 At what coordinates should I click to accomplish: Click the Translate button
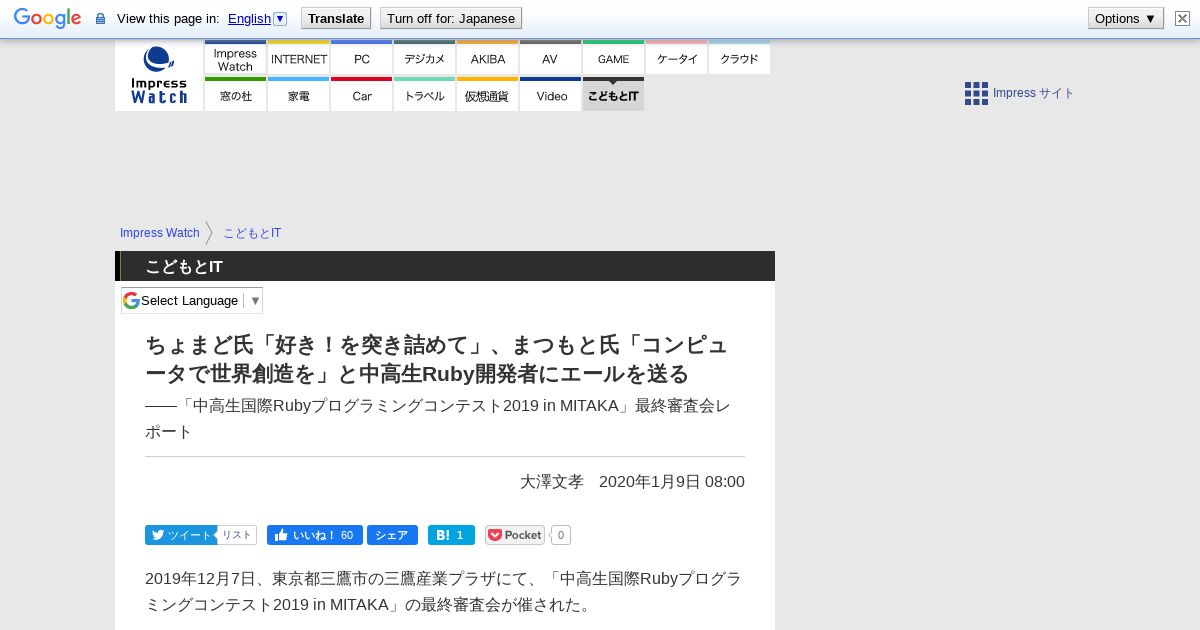click(x=336, y=18)
